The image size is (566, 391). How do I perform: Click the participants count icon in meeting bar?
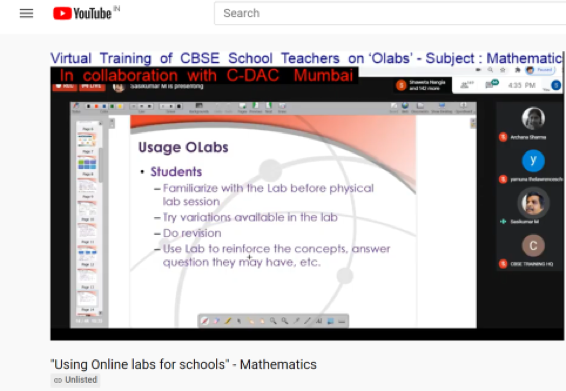tap(466, 85)
